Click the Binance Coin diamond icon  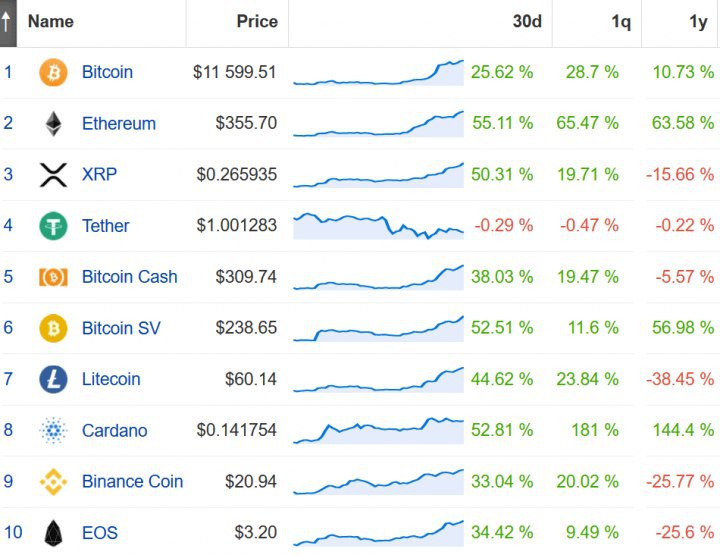pos(53,482)
